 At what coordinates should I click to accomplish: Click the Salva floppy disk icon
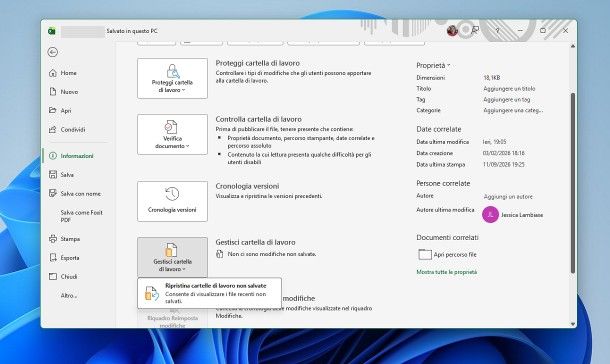(x=53, y=175)
